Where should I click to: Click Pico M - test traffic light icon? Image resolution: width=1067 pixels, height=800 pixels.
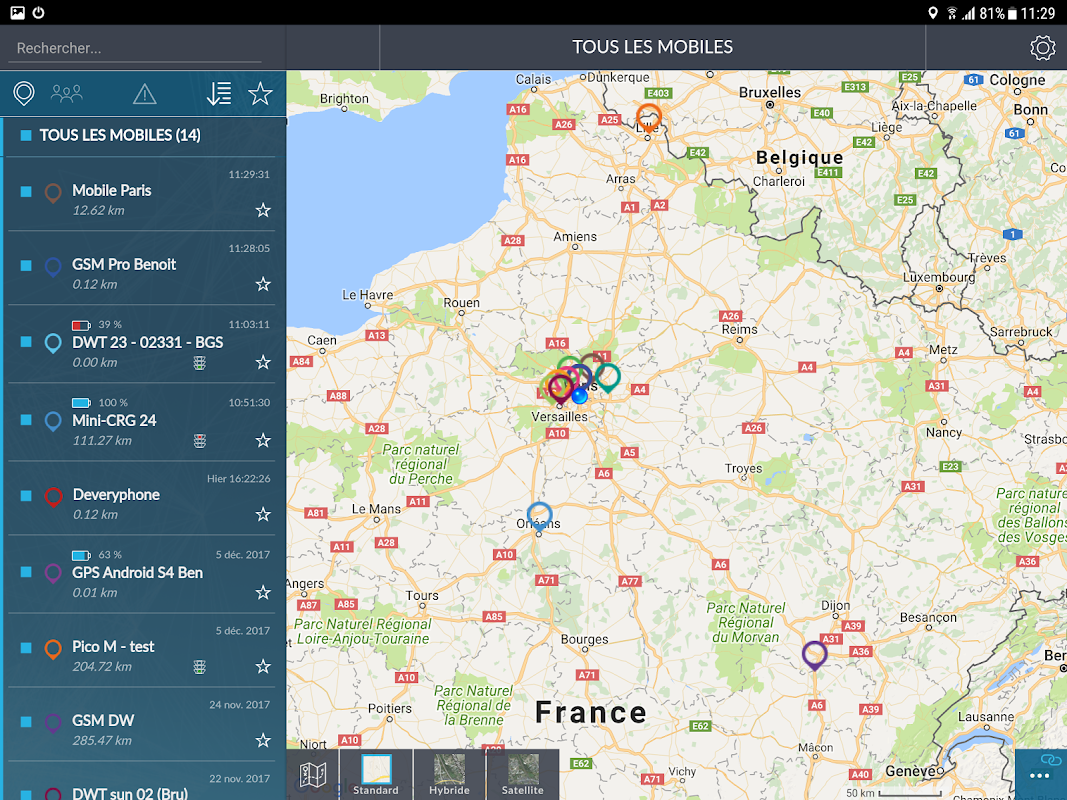(x=199, y=667)
